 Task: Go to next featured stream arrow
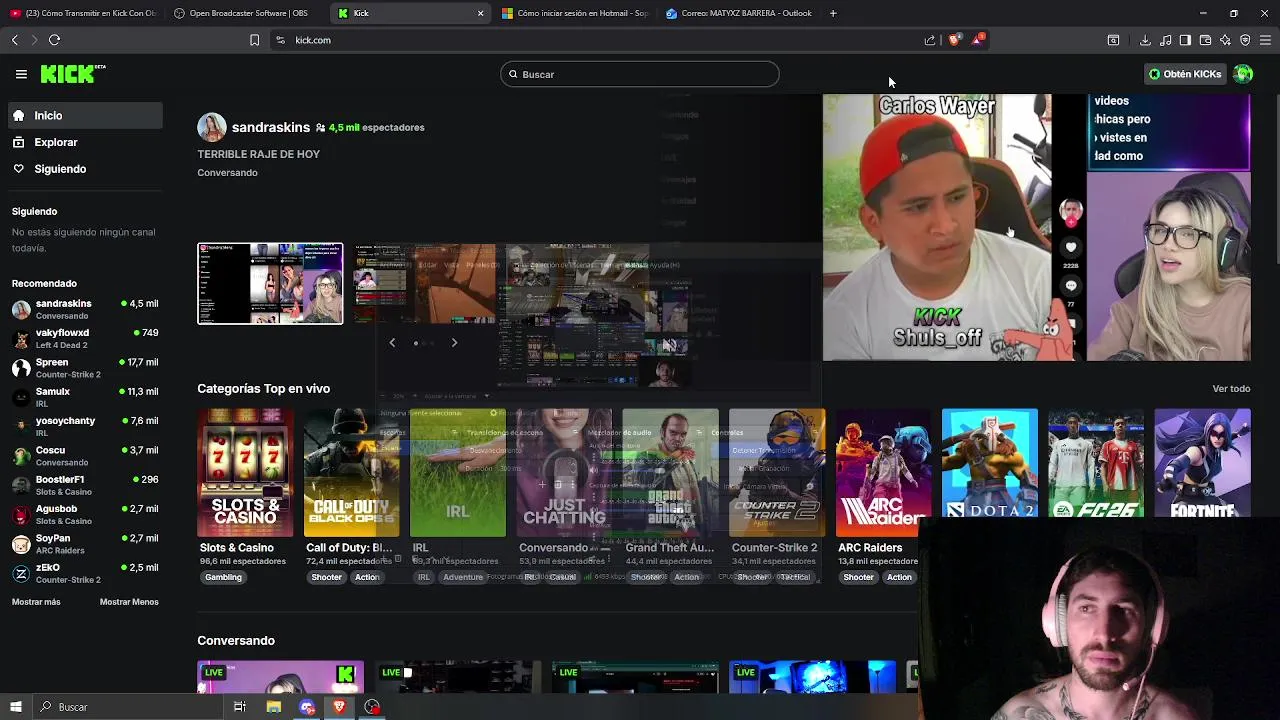[454, 343]
